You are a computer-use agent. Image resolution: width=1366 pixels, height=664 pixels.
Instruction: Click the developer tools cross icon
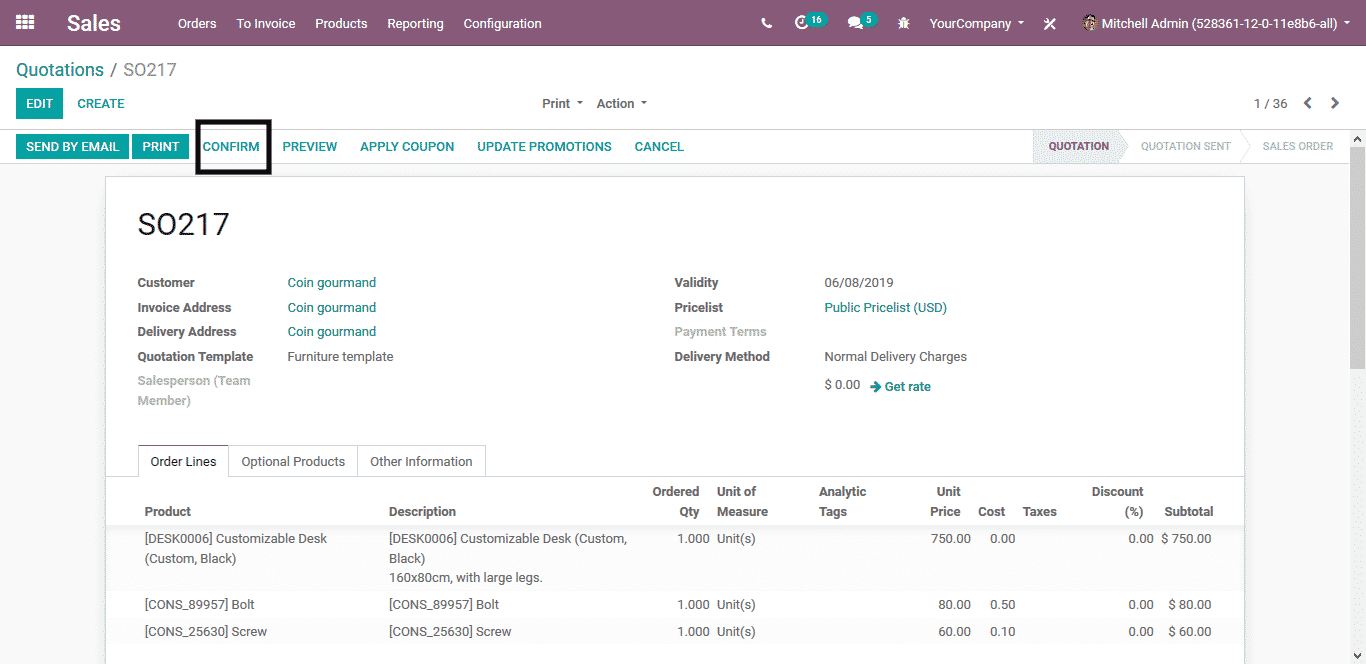[x=1050, y=24]
